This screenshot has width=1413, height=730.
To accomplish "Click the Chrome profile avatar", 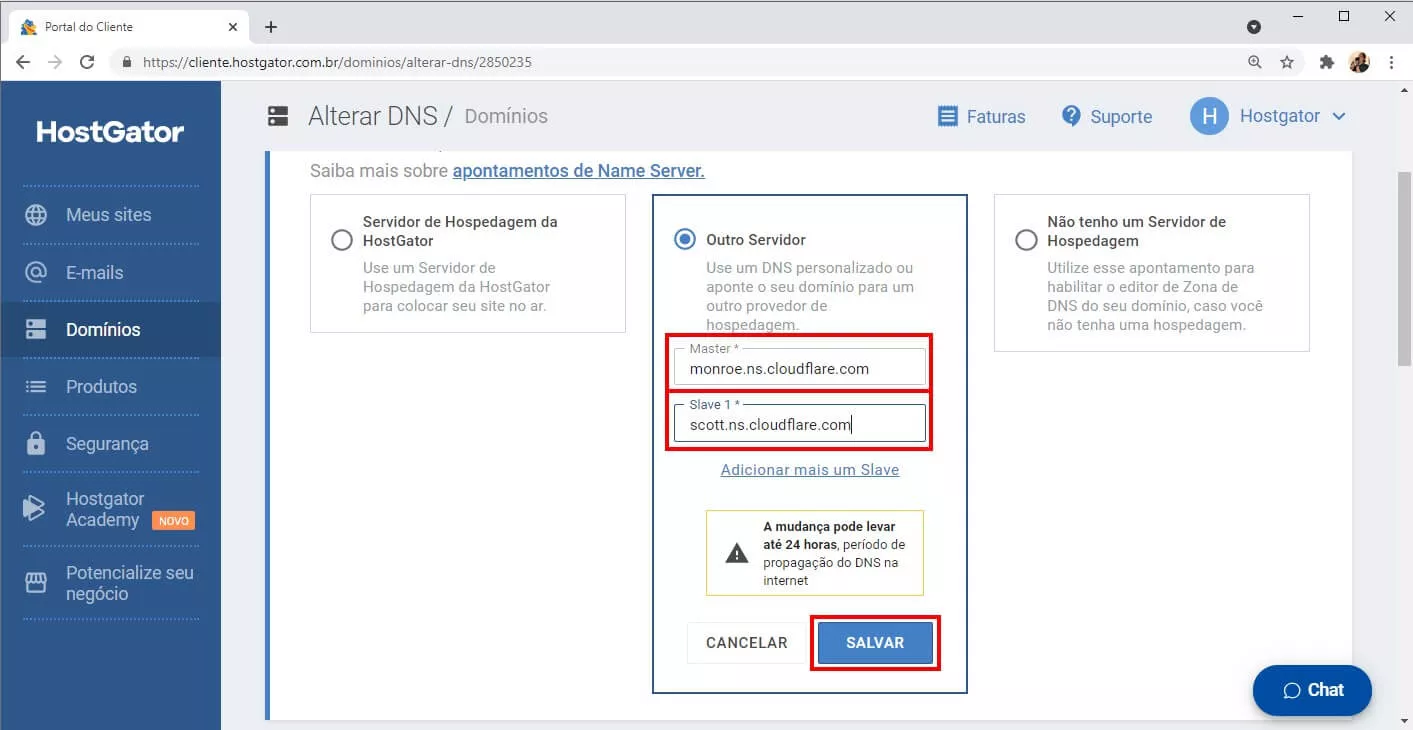I will pos(1359,62).
